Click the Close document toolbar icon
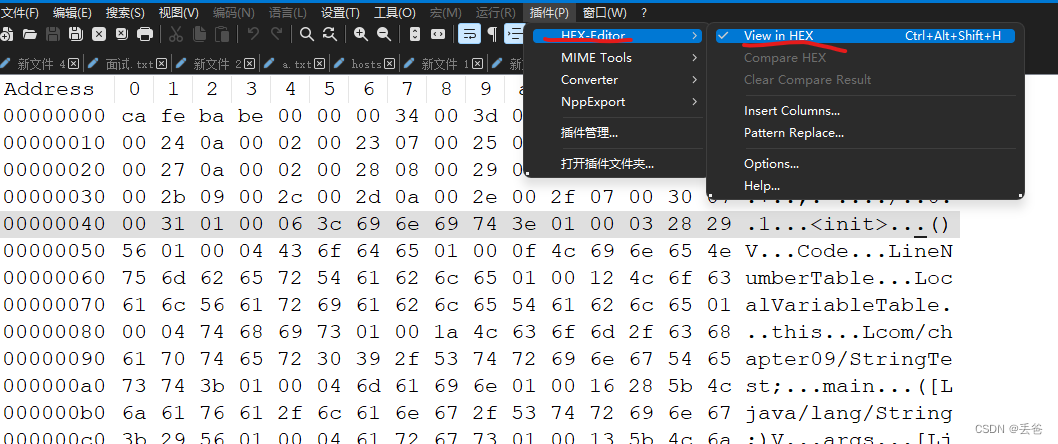 tap(99, 34)
